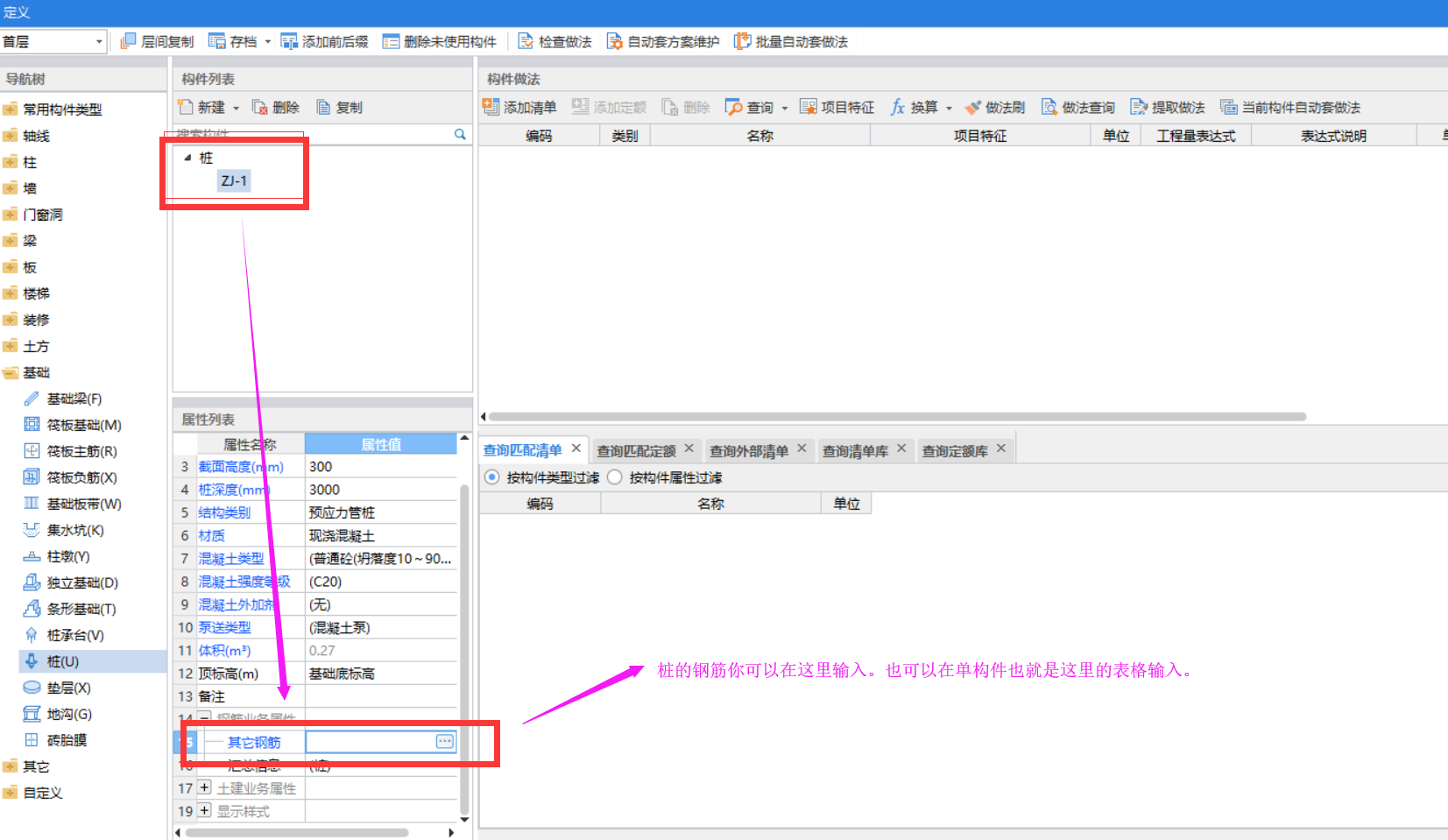Image resolution: width=1448 pixels, height=840 pixels.
Task: Select 基础梁(F) in navigation tree
Action: click(74, 399)
